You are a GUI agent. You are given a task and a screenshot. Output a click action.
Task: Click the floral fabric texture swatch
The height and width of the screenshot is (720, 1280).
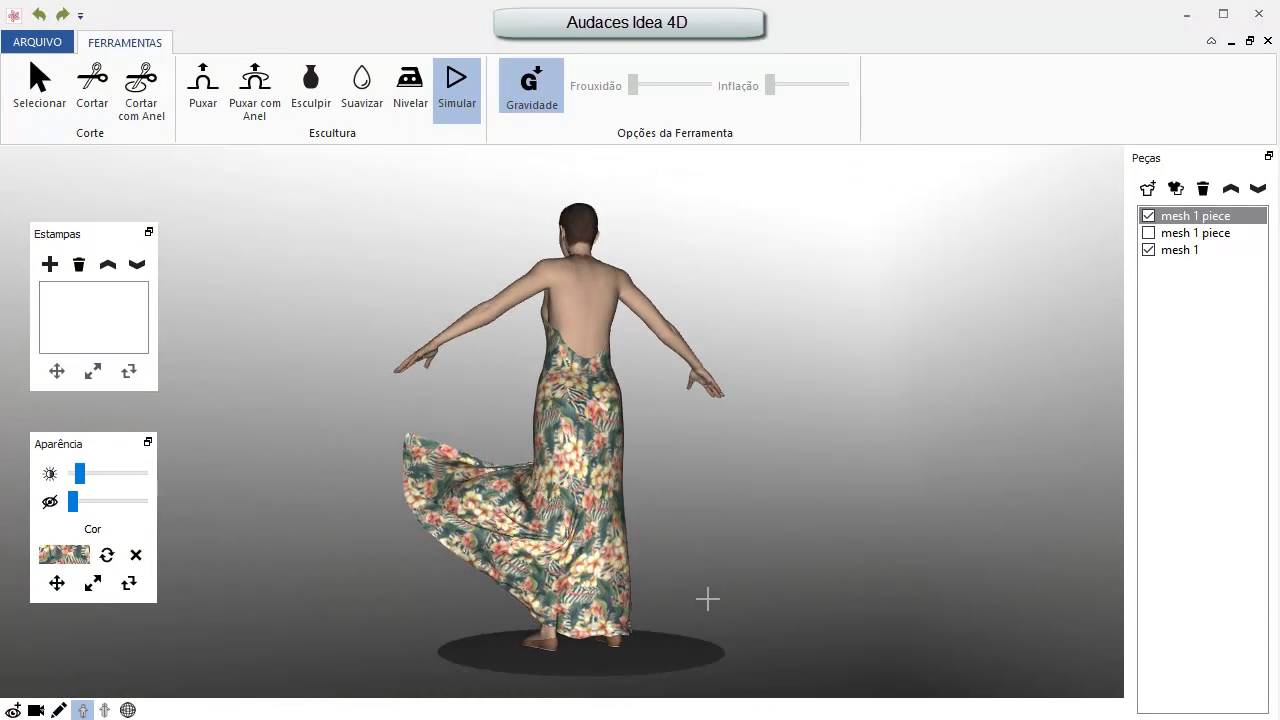(64, 555)
